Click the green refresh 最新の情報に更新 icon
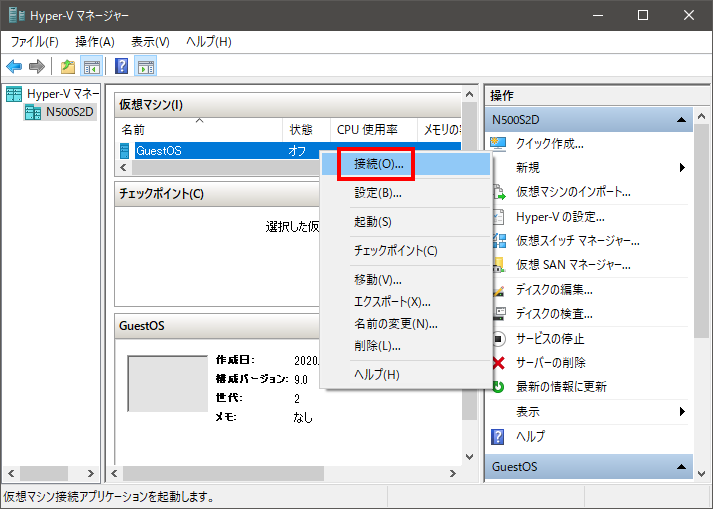The height and width of the screenshot is (509, 713). point(498,387)
